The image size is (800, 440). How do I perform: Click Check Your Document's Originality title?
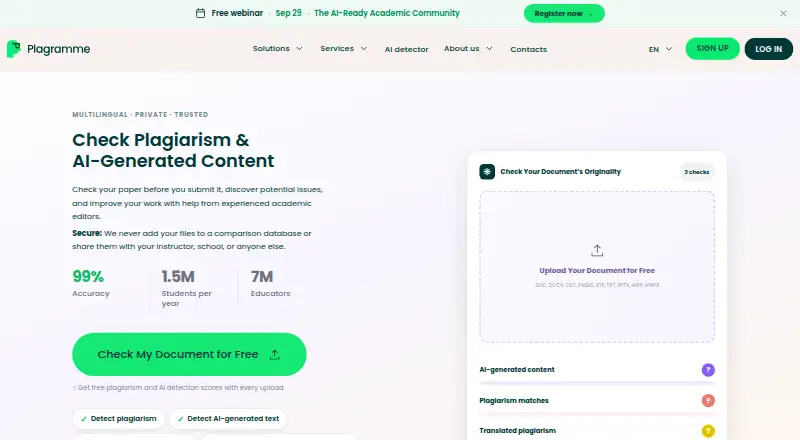(x=561, y=172)
